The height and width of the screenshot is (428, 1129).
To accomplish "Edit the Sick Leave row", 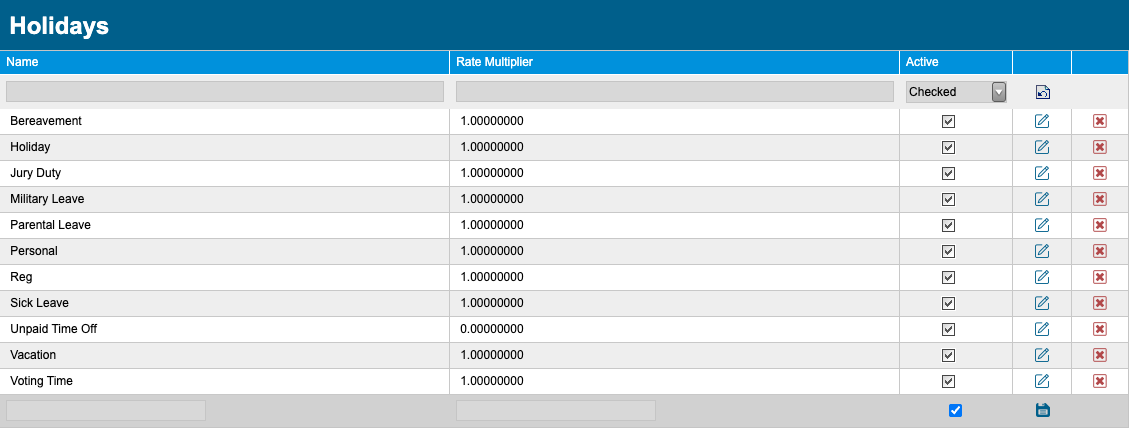I will tap(1041, 303).
